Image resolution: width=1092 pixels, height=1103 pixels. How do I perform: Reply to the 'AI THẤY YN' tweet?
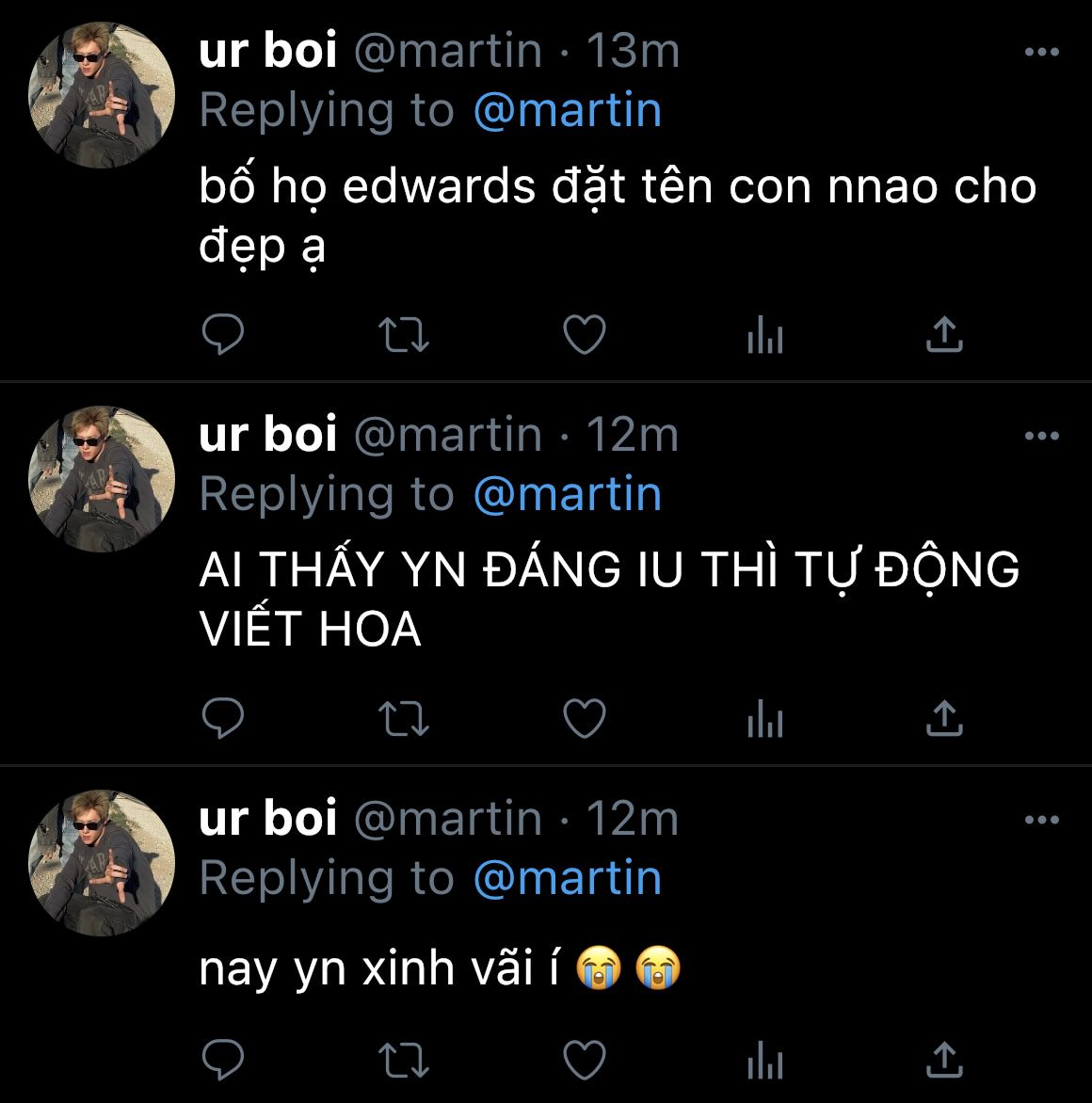tap(222, 718)
